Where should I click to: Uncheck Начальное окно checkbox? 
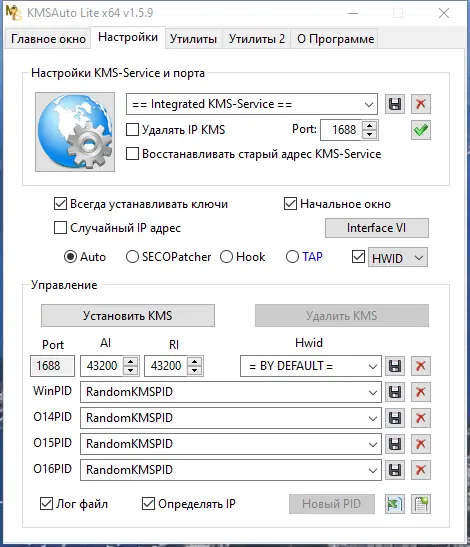tap(290, 204)
